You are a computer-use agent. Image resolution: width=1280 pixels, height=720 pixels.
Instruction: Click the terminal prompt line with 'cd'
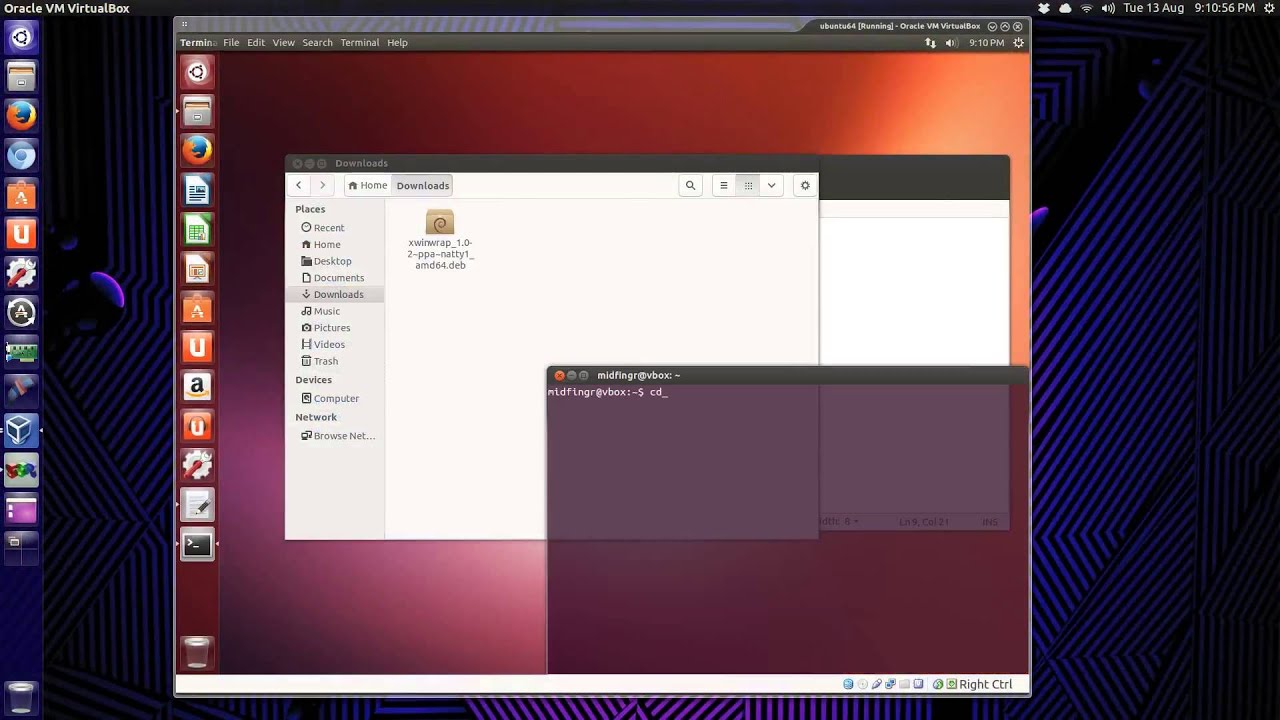tap(608, 392)
